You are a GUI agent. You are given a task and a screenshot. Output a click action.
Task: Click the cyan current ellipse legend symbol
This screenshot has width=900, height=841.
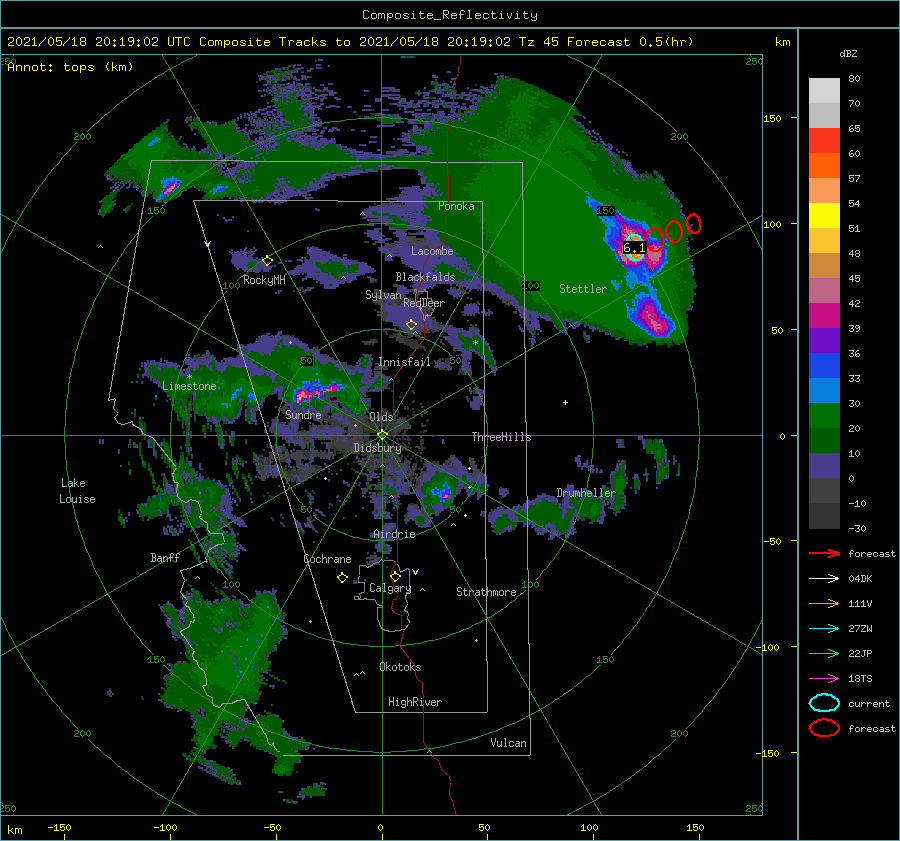(824, 703)
